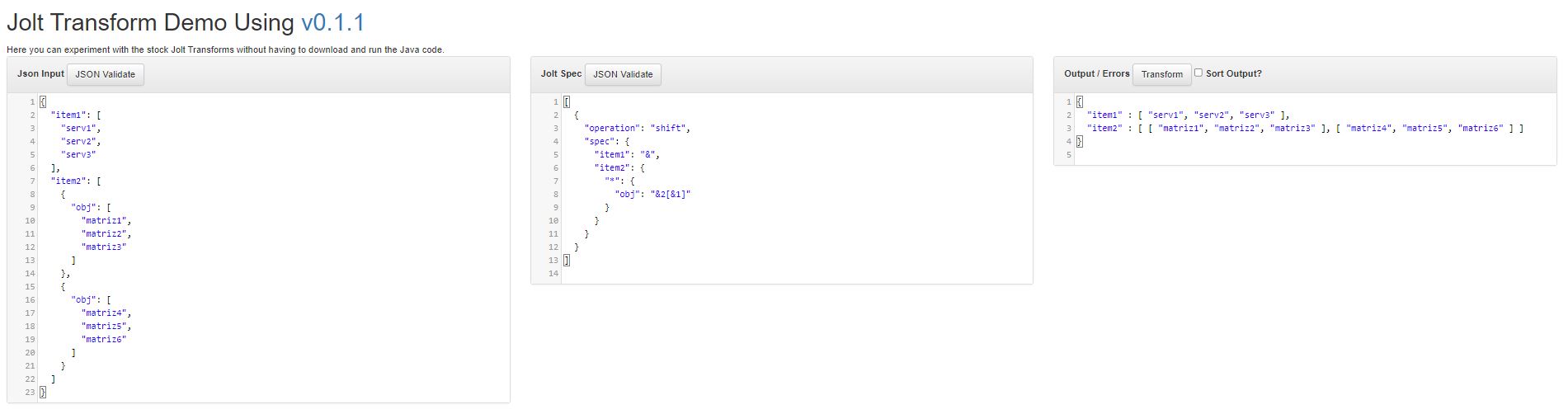1568x414 pixels.
Task: Click "matriz5" in the Json Input editor
Action: point(106,326)
